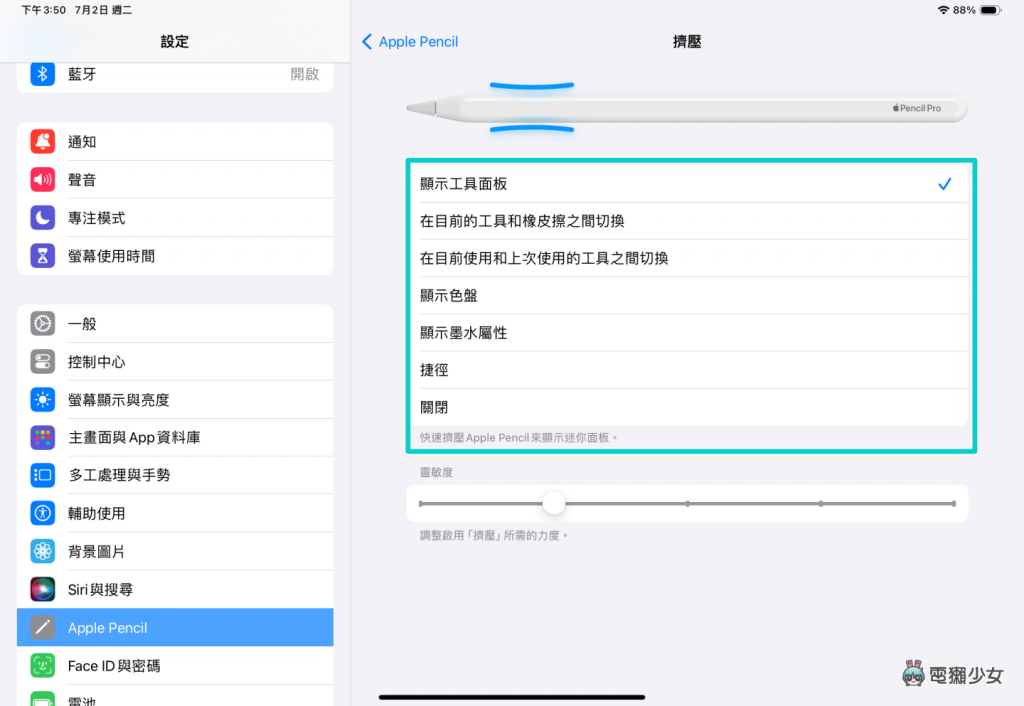Tap the home indicator bar at bottom
Viewport: 1024px width, 706px height.
(x=512, y=697)
